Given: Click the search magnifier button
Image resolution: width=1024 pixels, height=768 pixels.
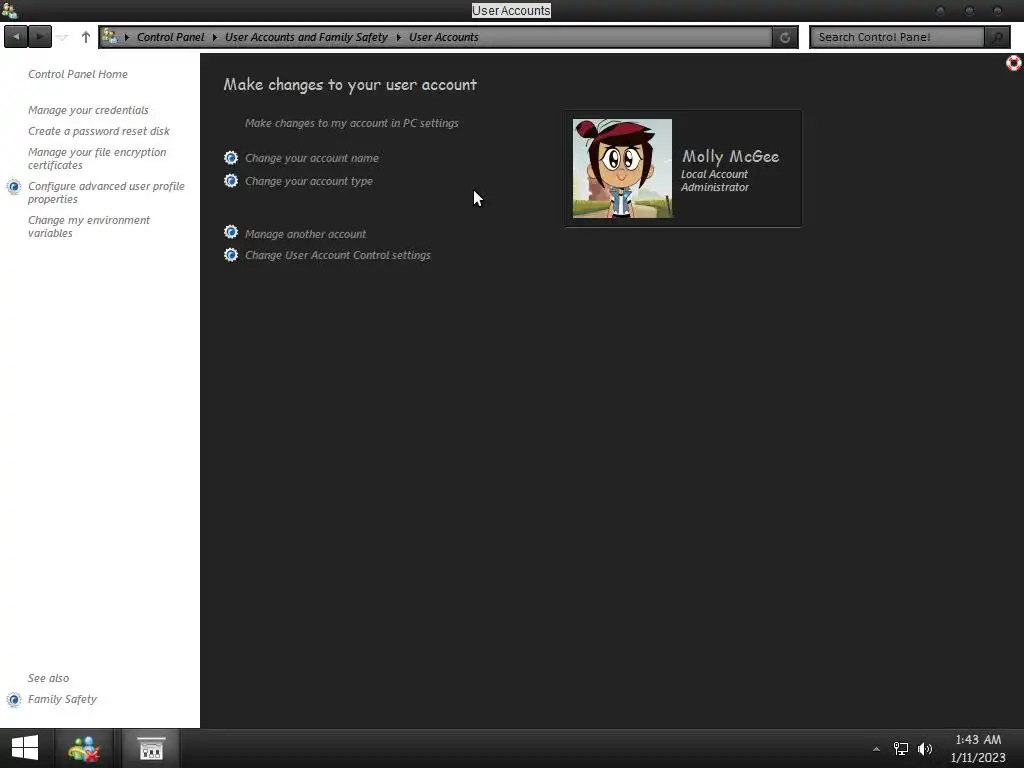Looking at the screenshot, I should tap(997, 37).
